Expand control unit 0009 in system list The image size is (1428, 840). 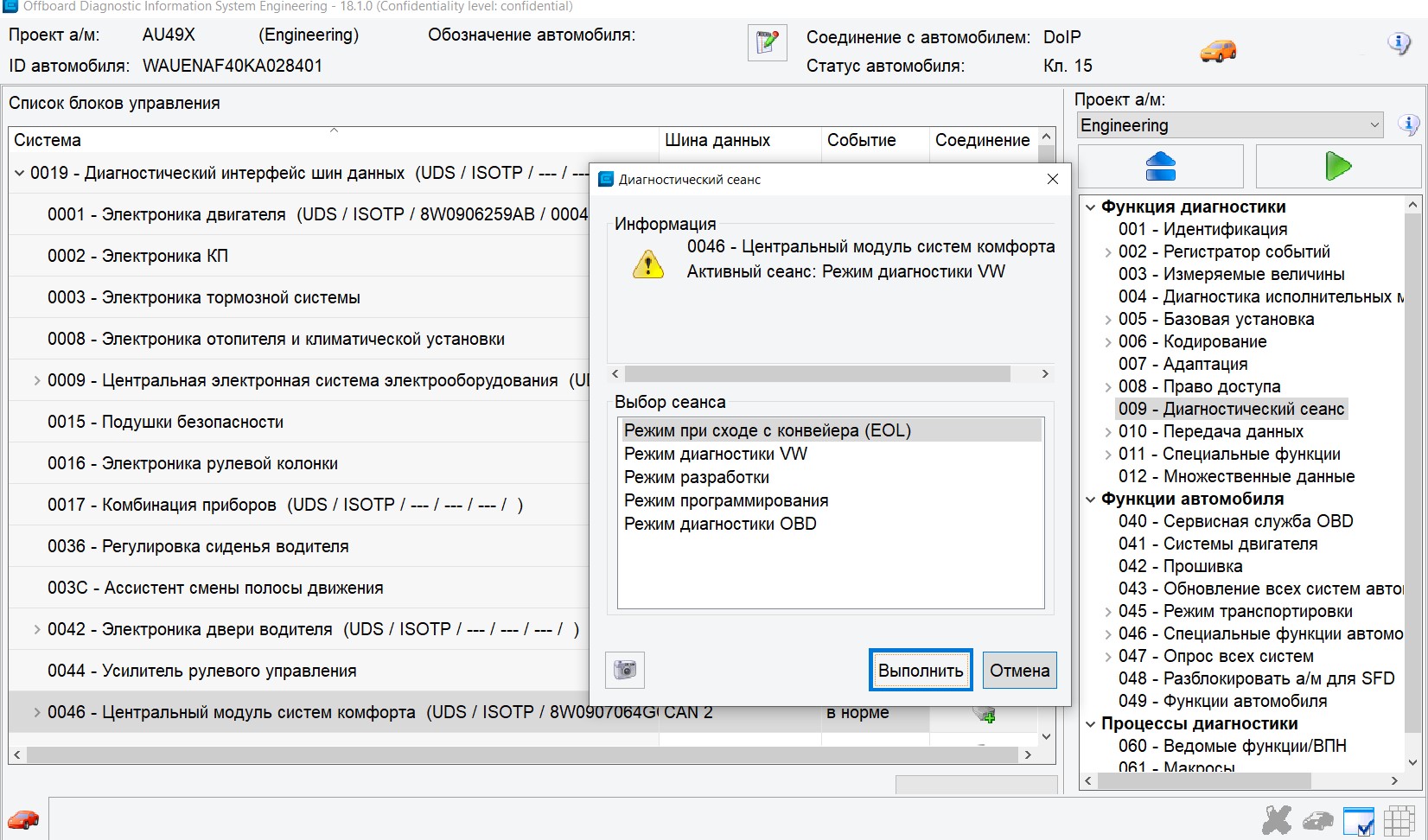(36, 380)
